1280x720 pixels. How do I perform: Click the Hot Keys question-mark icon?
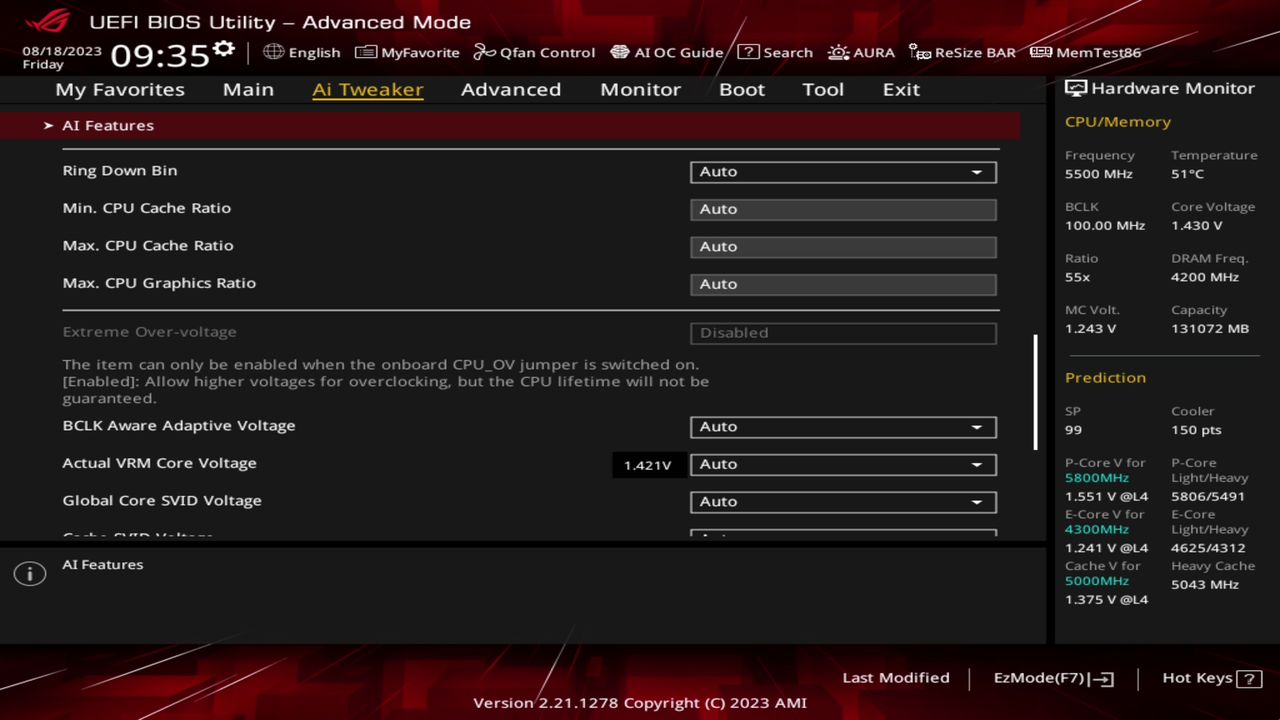click(1249, 679)
